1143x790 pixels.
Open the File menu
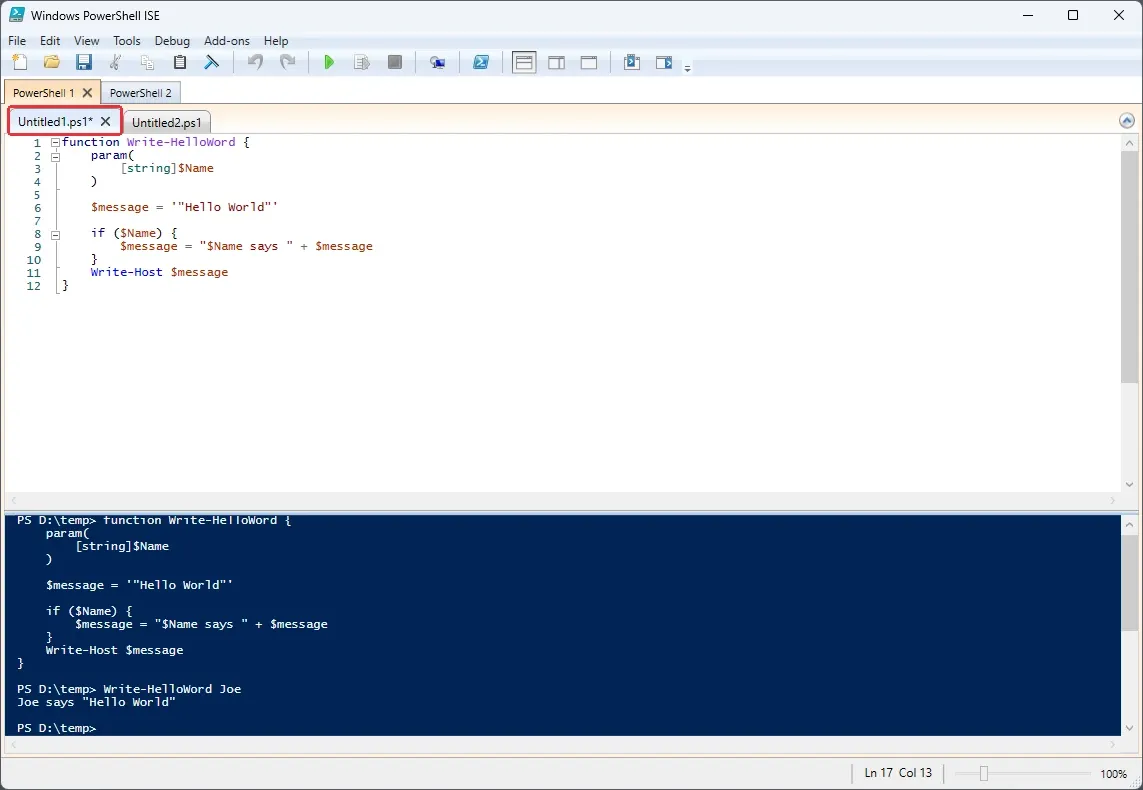click(x=17, y=41)
